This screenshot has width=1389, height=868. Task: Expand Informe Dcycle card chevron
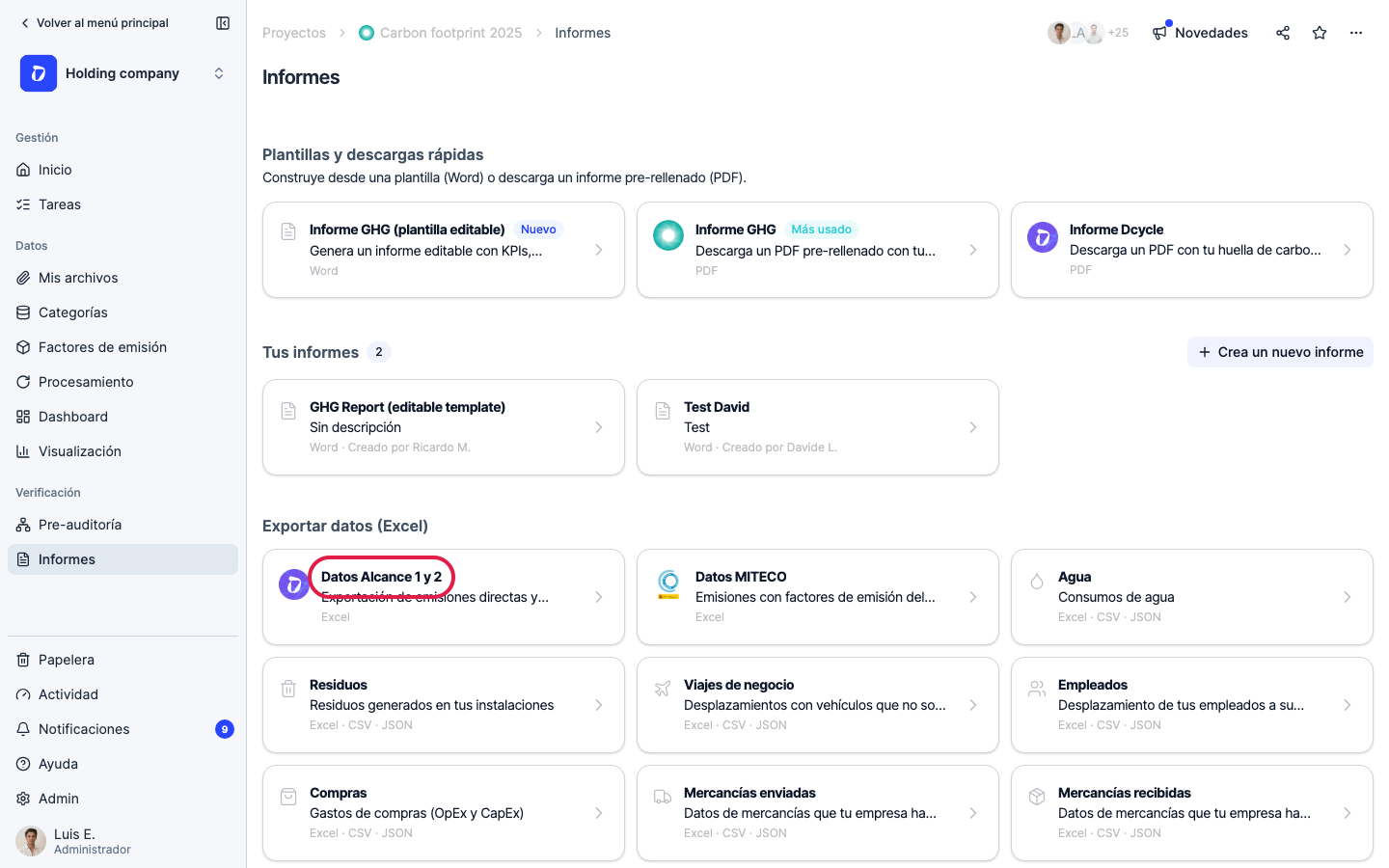(1348, 250)
